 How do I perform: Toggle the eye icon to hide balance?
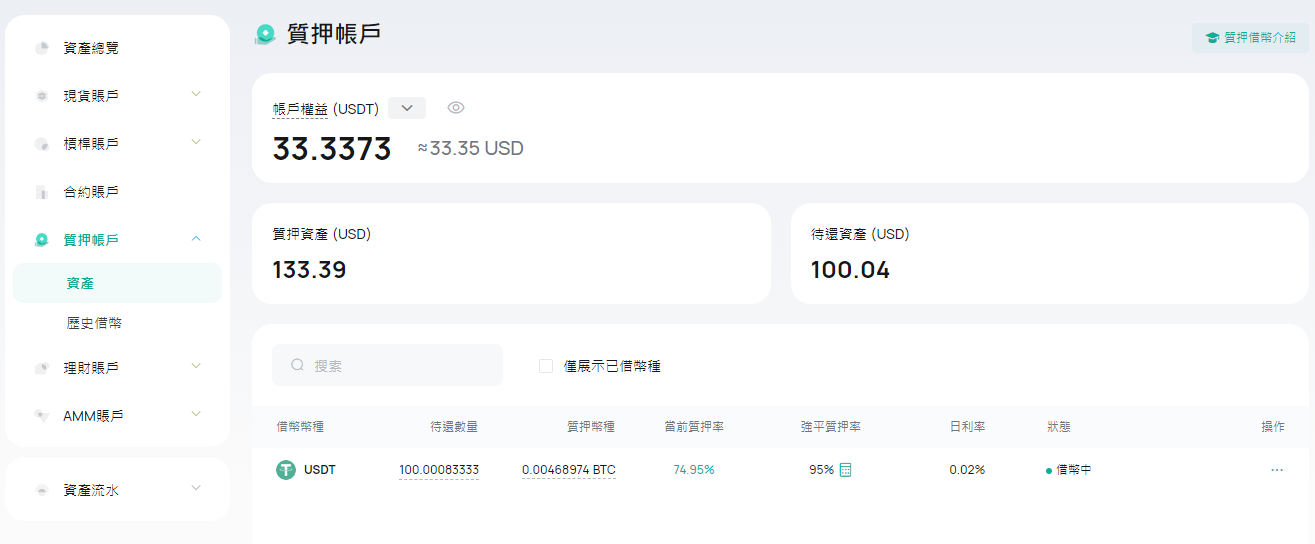pos(456,108)
